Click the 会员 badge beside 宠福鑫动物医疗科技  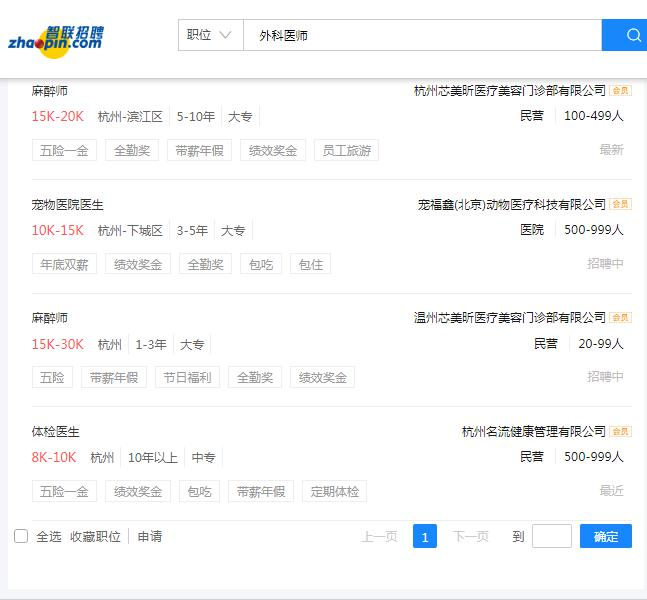coord(621,205)
